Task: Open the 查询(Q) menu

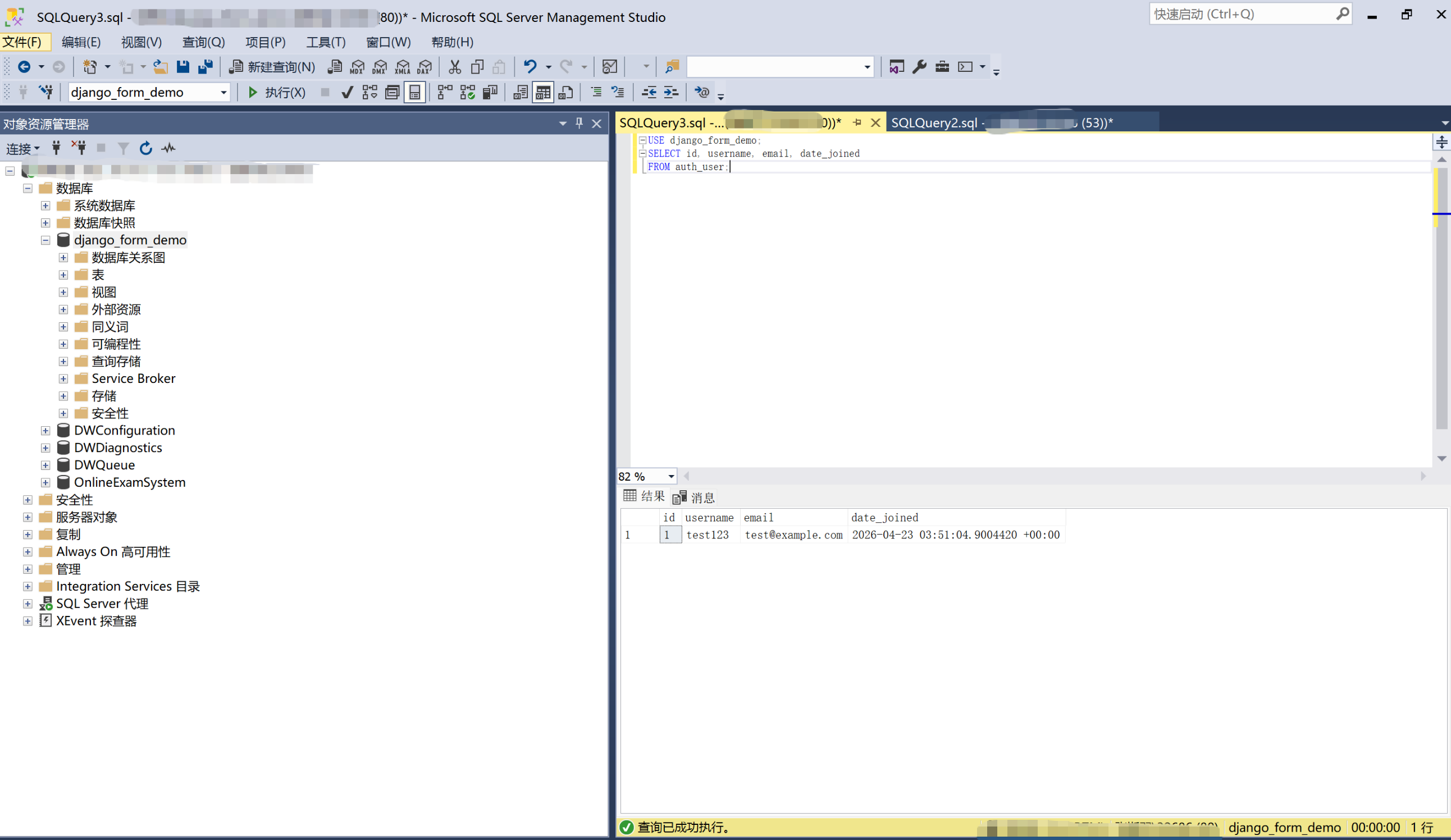Action: (203, 42)
